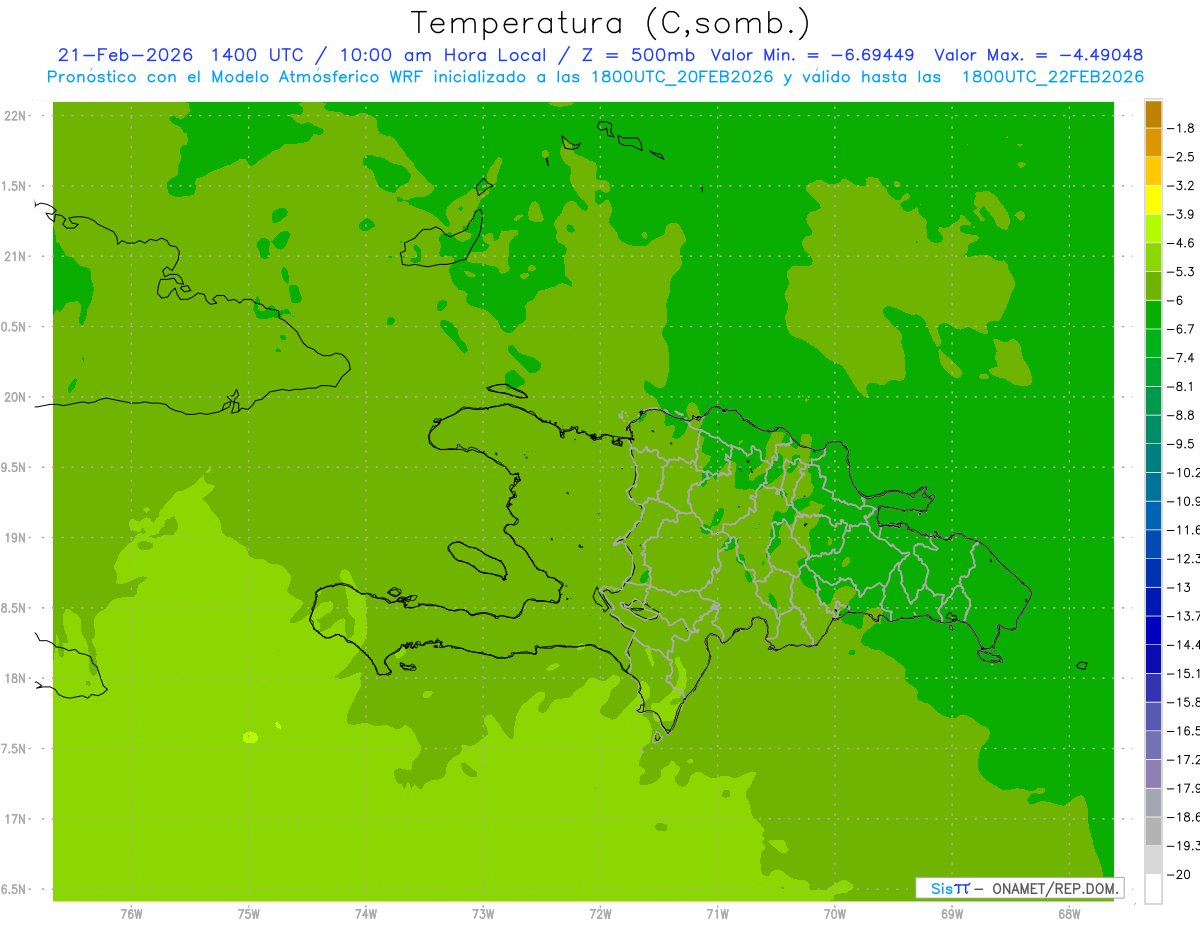Viewport: 1200px width, 927px height.
Task: Click the "-5.3" colorbar value
Action: (x=1182, y=271)
